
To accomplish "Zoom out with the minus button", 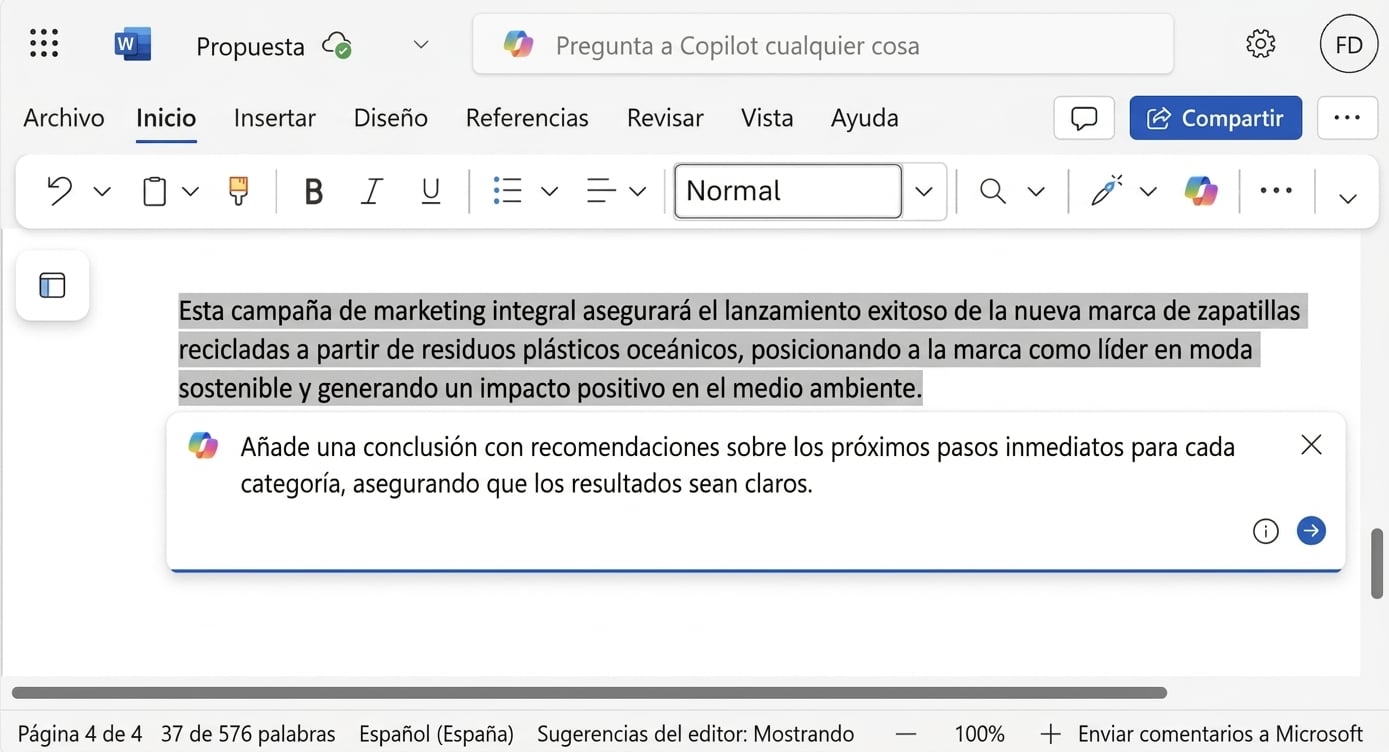I will [x=906, y=734].
